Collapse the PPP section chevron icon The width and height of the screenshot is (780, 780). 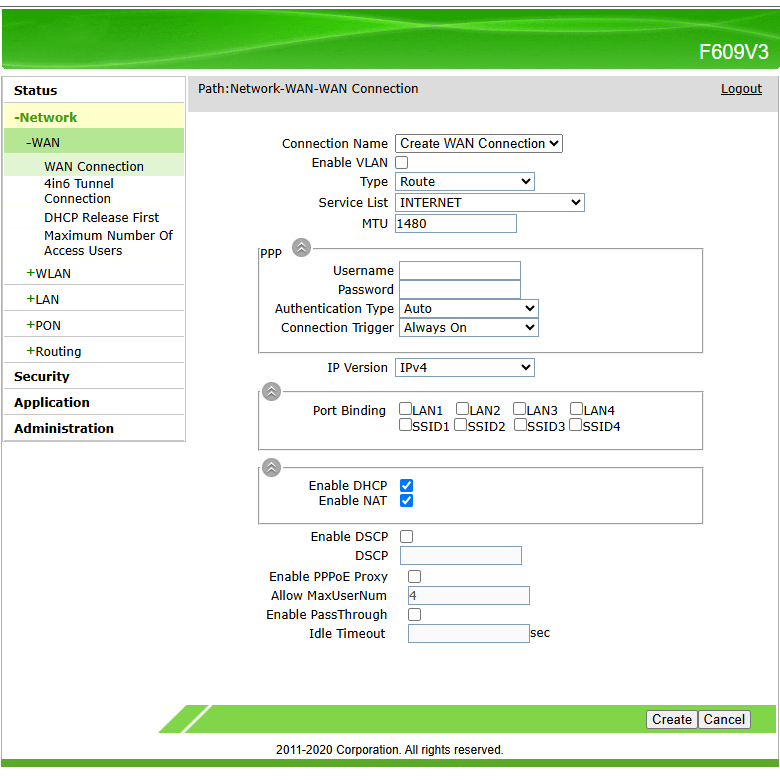[x=301, y=248]
